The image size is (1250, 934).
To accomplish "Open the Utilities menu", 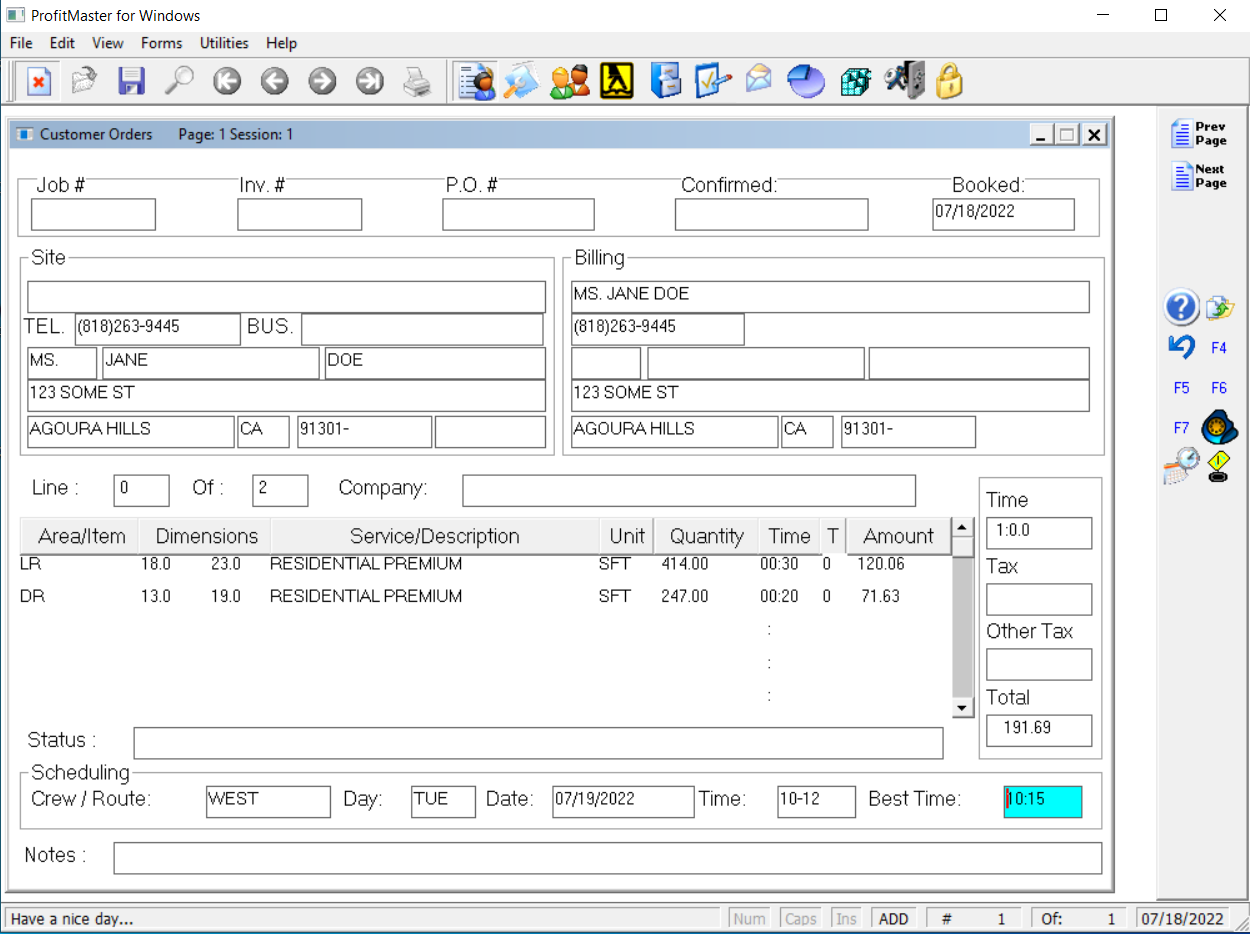I will [223, 43].
